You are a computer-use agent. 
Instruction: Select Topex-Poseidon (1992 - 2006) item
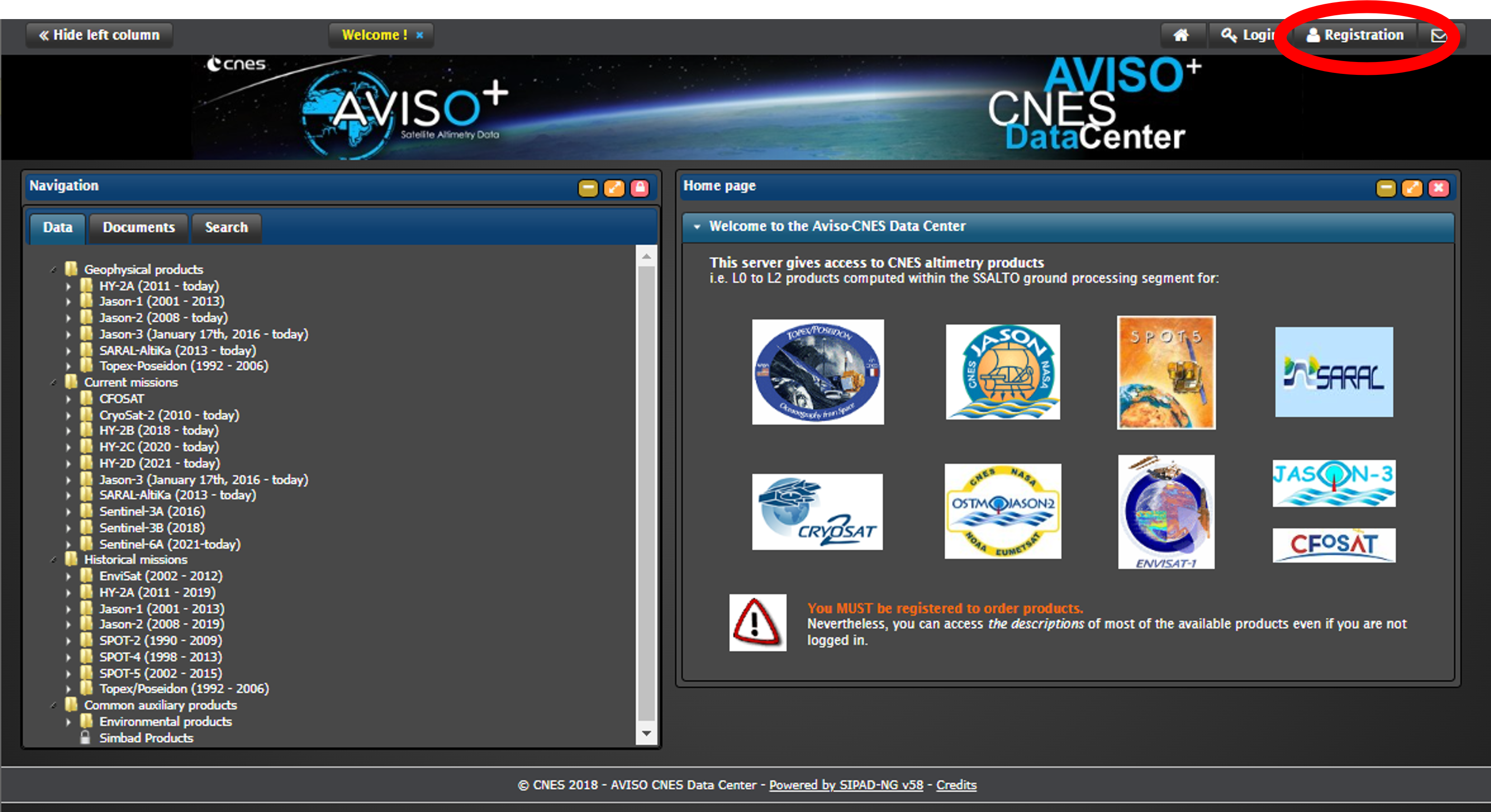[184, 366]
